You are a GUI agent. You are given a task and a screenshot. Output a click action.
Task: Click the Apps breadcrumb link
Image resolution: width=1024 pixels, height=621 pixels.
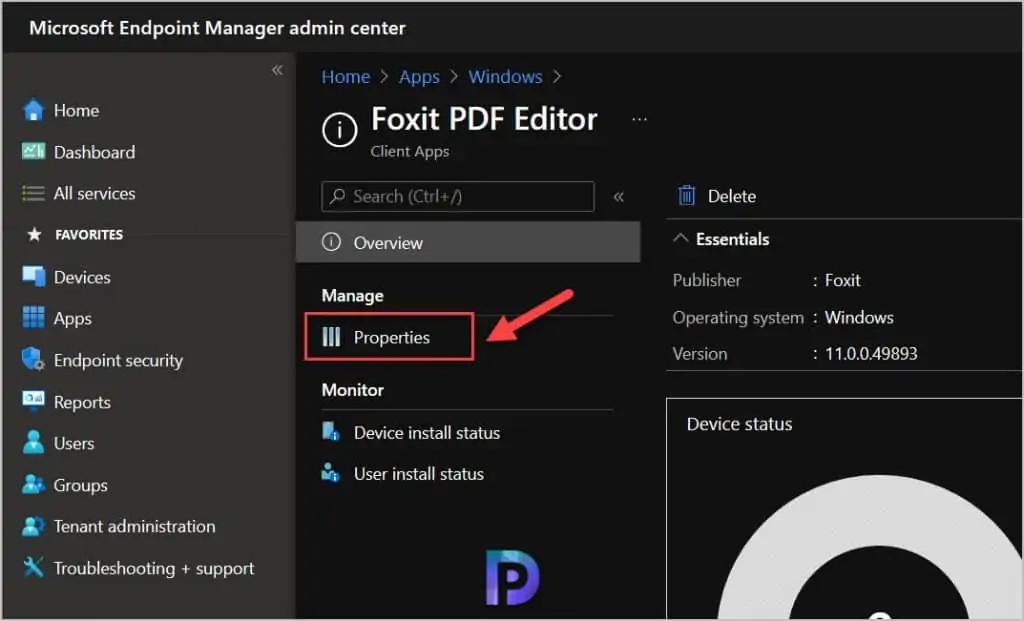tap(419, 77)
